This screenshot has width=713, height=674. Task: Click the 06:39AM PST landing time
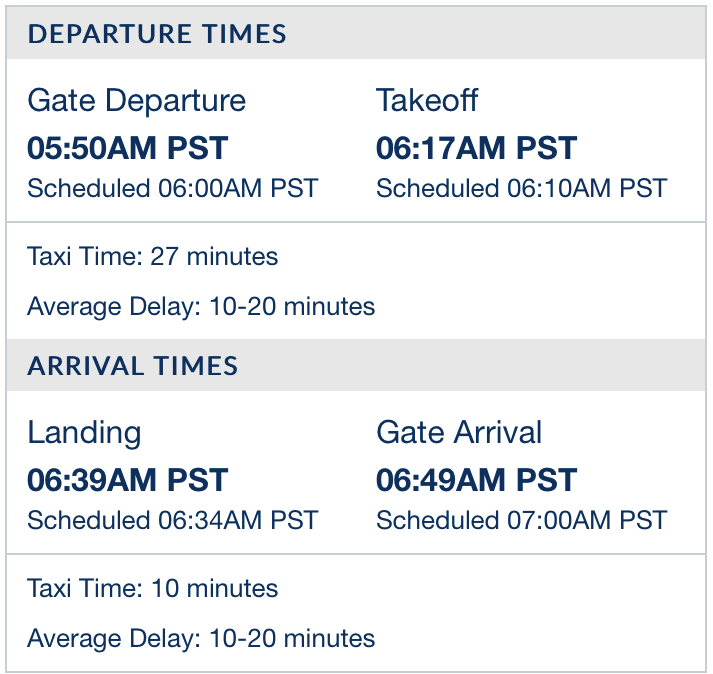point(128,480)
